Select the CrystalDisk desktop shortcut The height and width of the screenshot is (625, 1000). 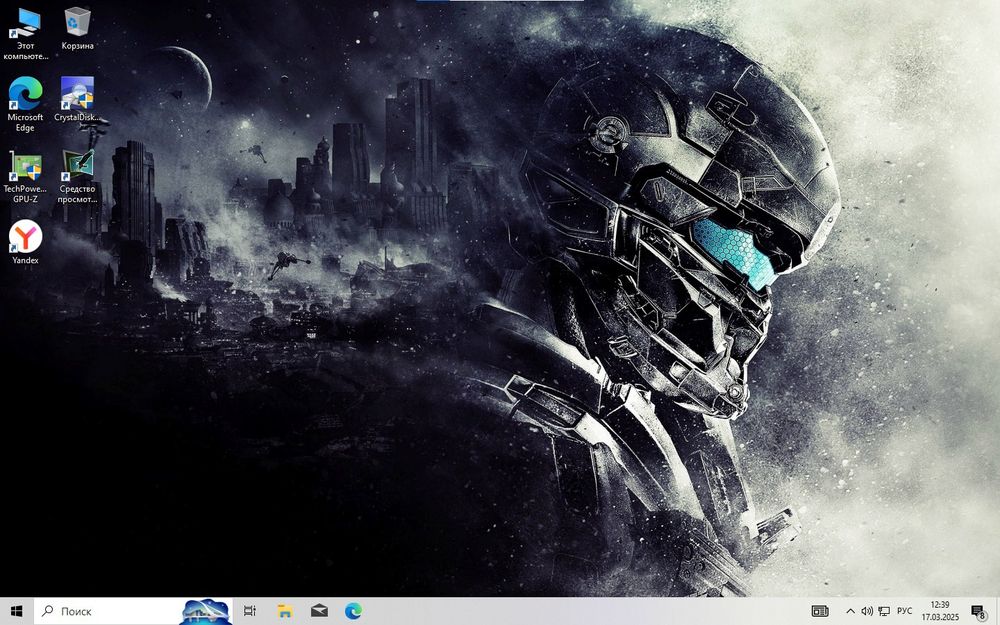(x=77, y=99)
